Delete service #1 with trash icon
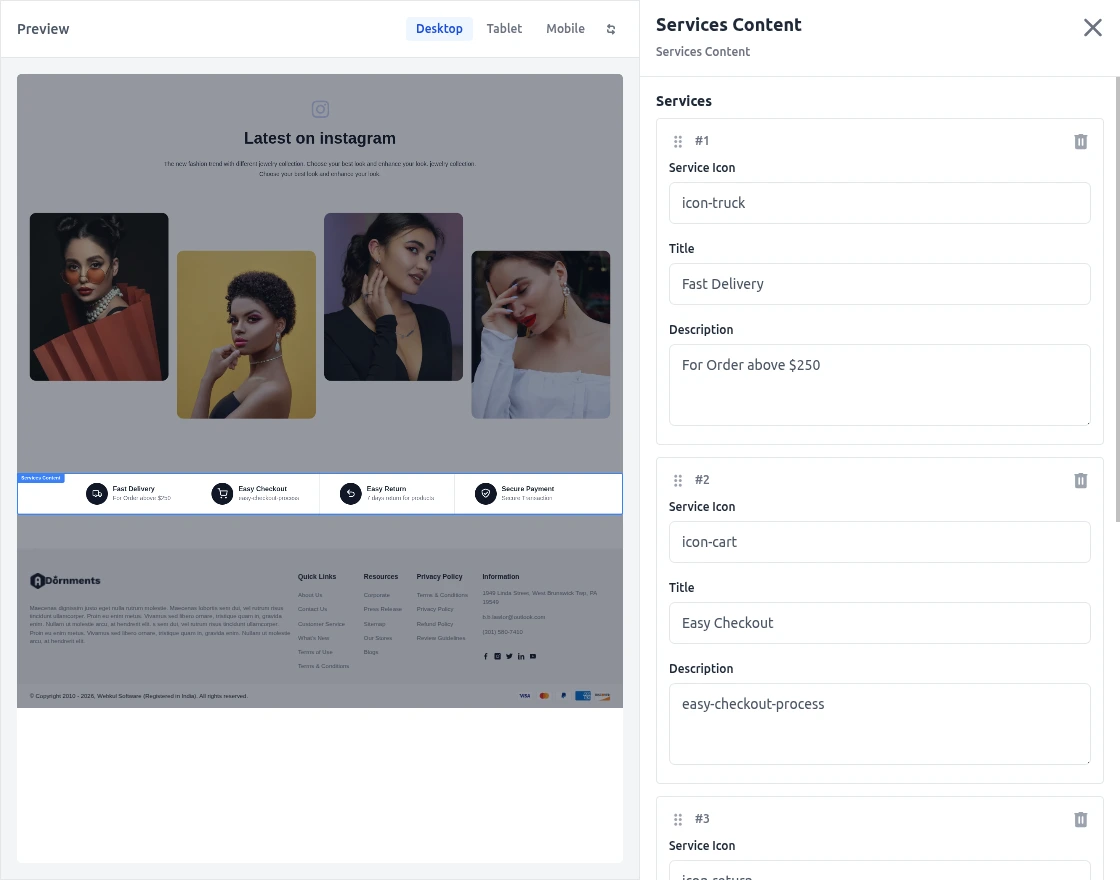Viewport: 1120px width, 880px height. pyautogui.click(x=1081, y=141)
